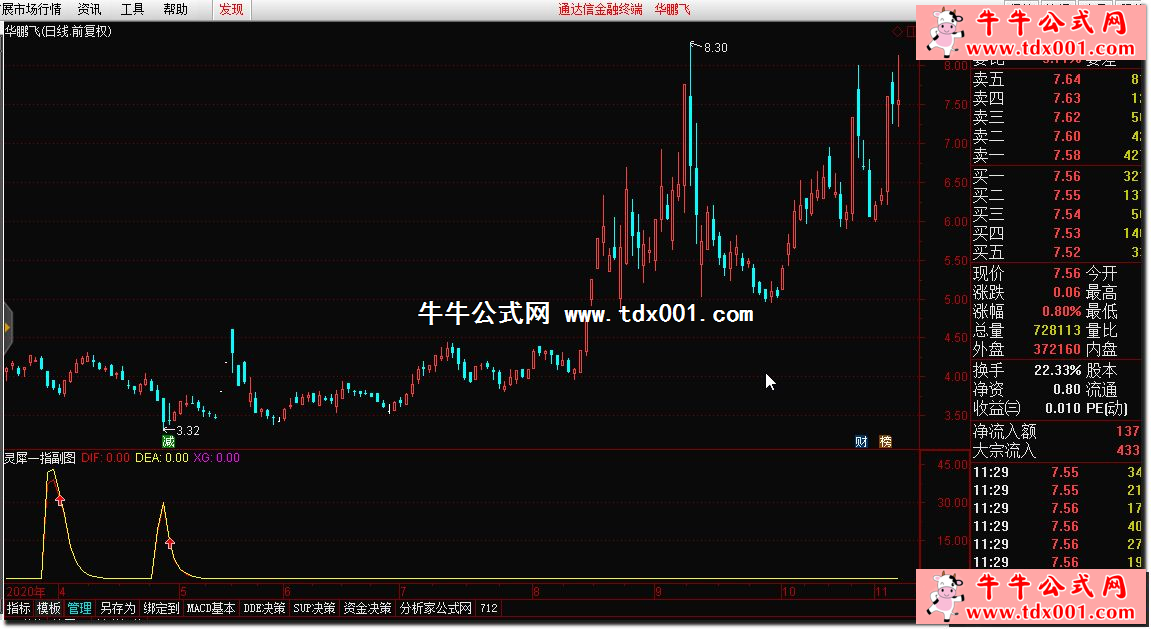Click the 指标 tab at the bottom

click(x=18, y=608)
